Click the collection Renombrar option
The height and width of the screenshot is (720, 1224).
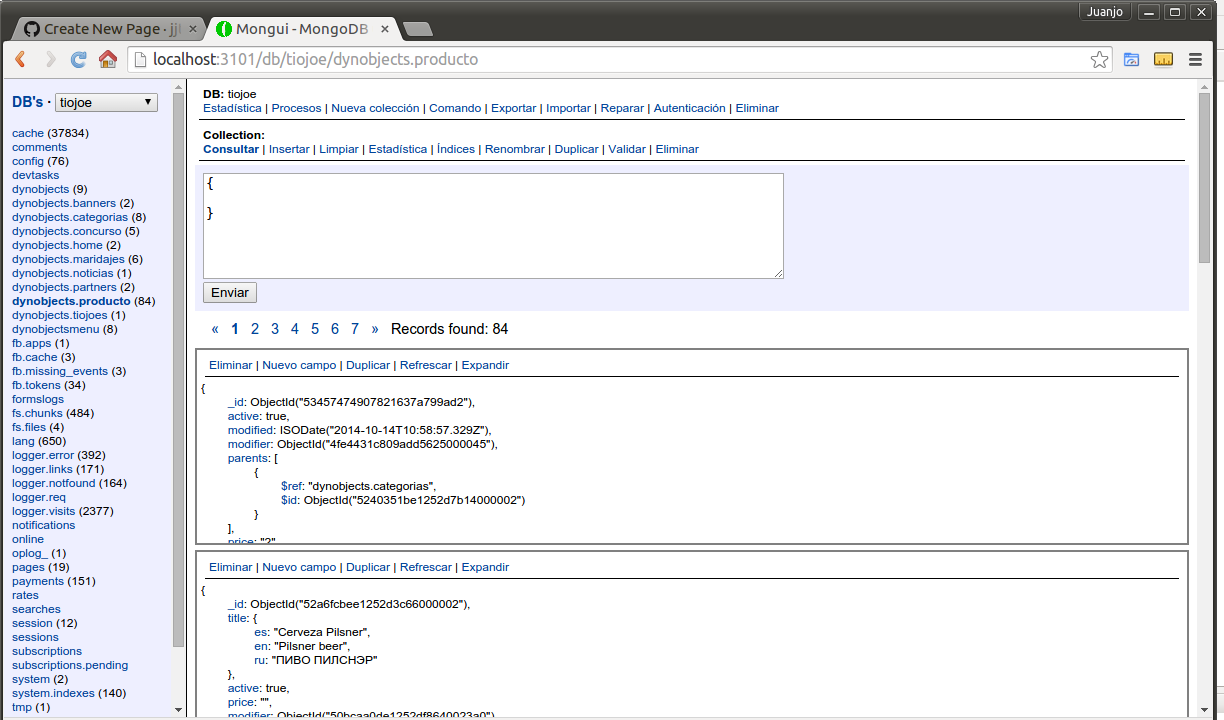coord(515,149)
